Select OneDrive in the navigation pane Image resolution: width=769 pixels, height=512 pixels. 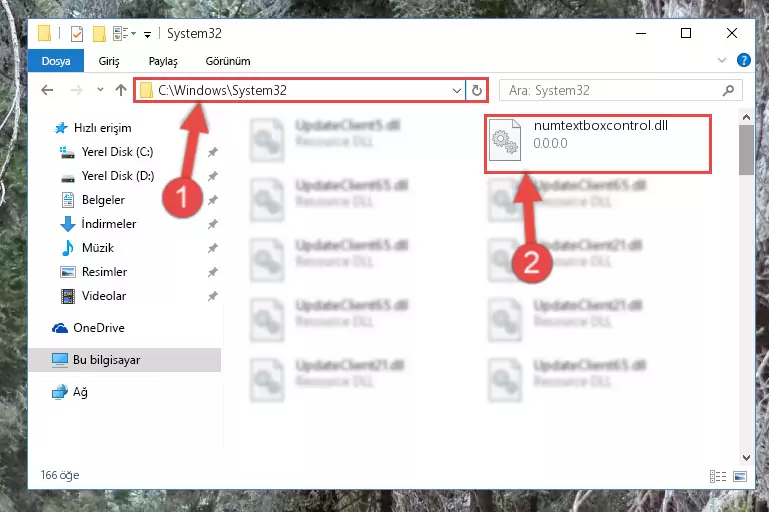click(88, 328)
